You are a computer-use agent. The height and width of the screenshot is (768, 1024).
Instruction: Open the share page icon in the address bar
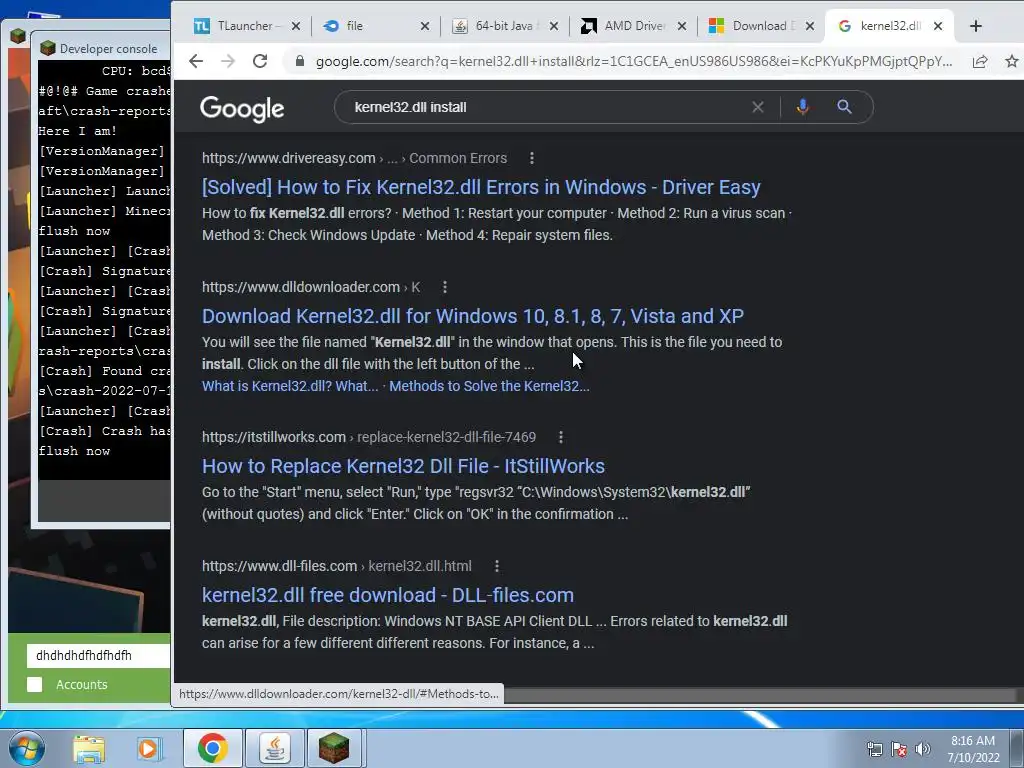coord(980,61)
